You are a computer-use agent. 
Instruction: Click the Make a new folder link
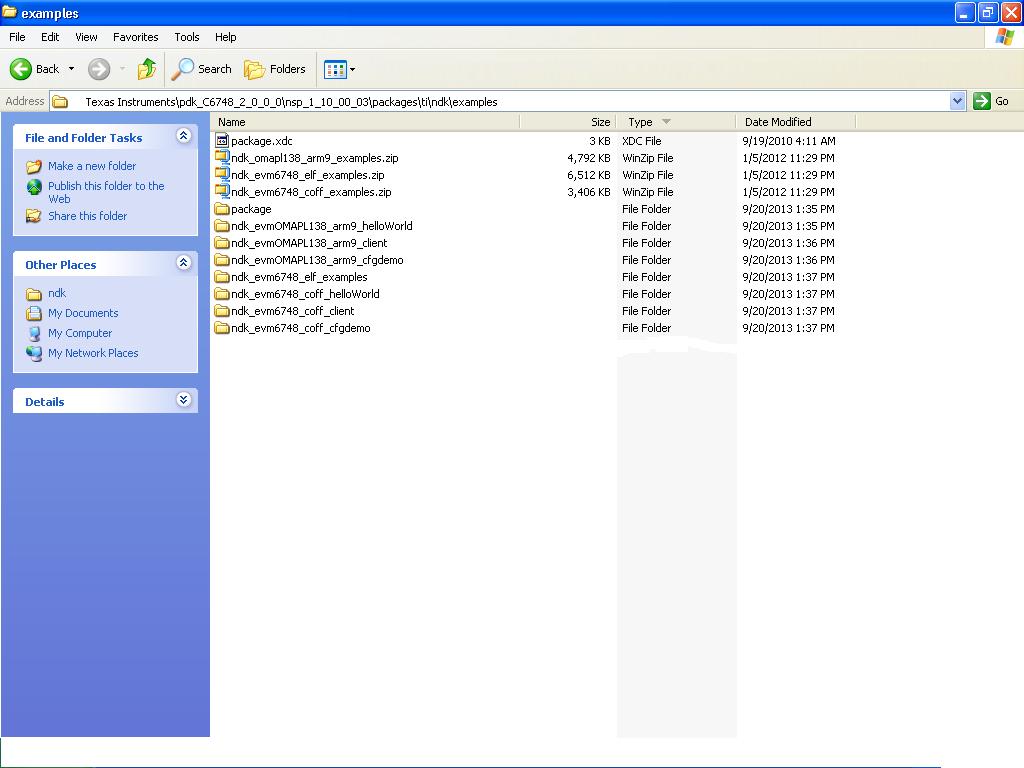point(92,166)
